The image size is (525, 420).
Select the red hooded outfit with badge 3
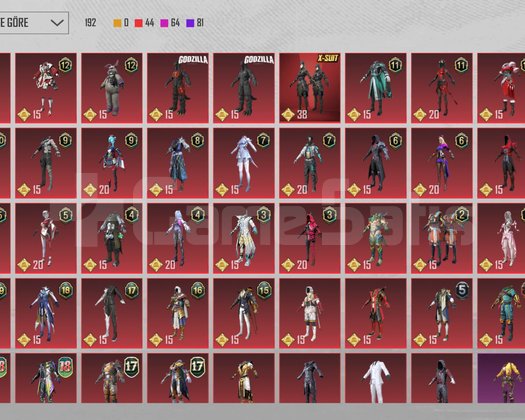point(310,238)
